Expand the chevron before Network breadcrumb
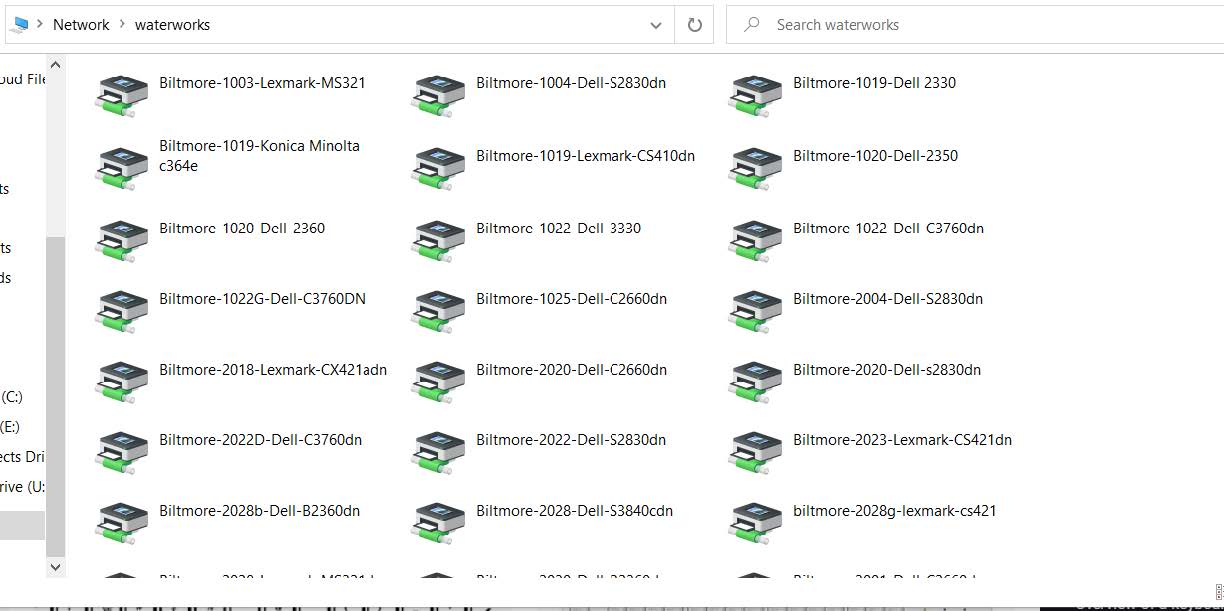Image resolution: width=1224 pixels, height=611 pixels. [39, 25]
